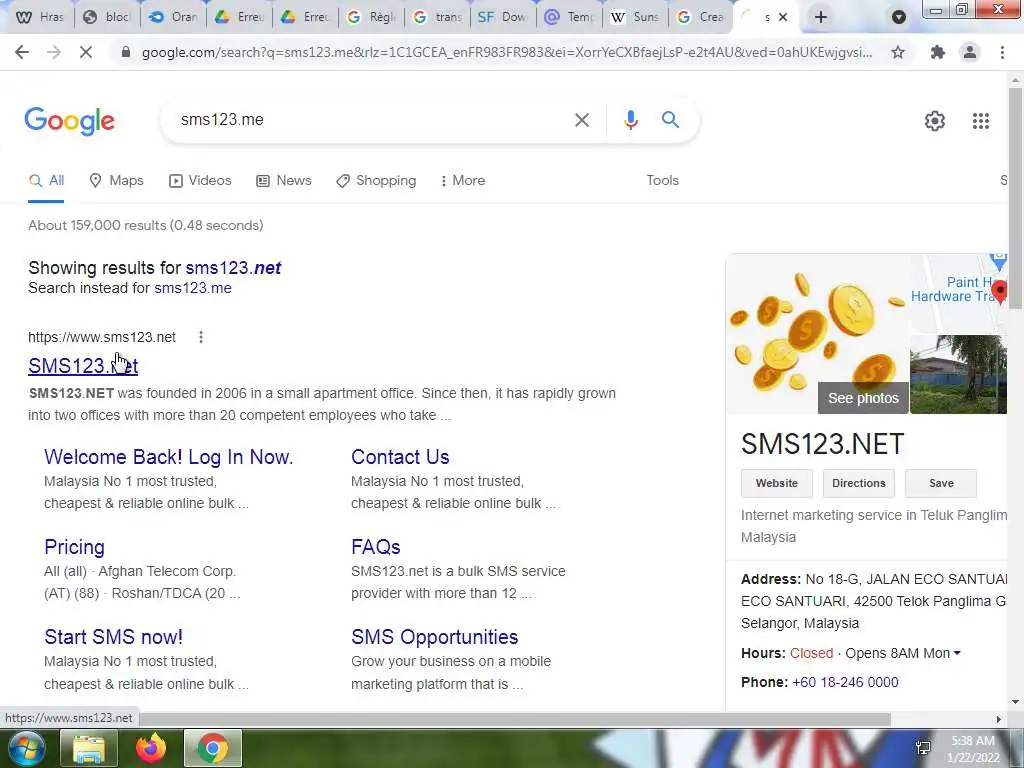Clear the search box with X icon
The image size is (1024, 768).
[x=581, y=120]
